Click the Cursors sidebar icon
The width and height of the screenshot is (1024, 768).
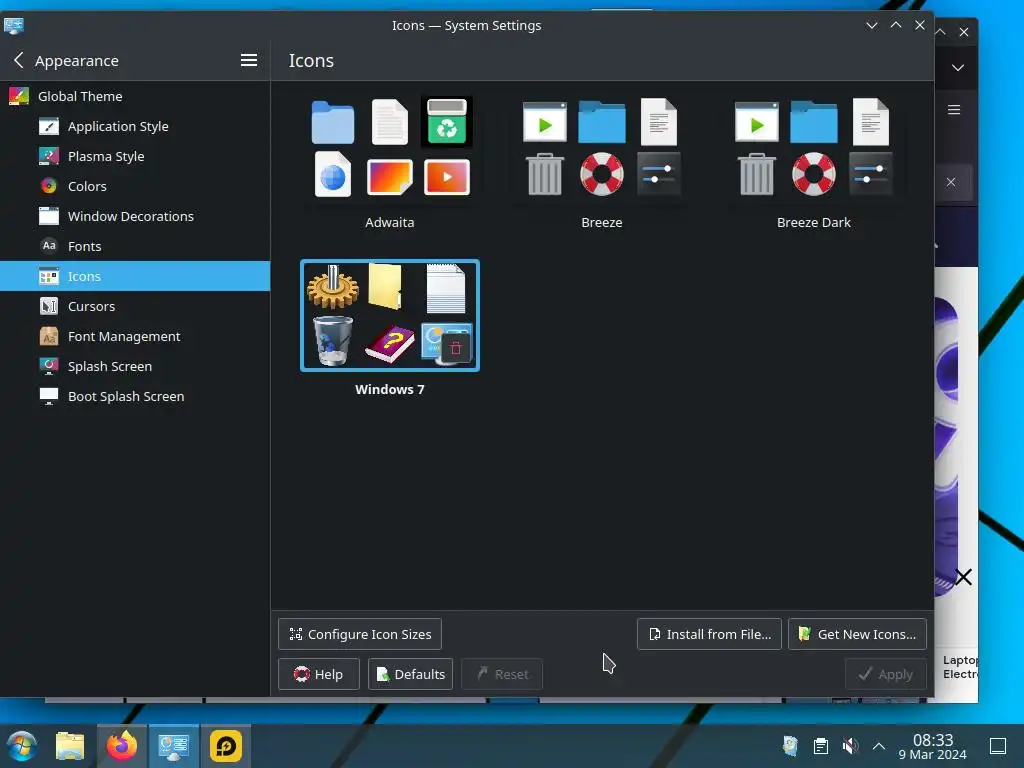point(49,306)
